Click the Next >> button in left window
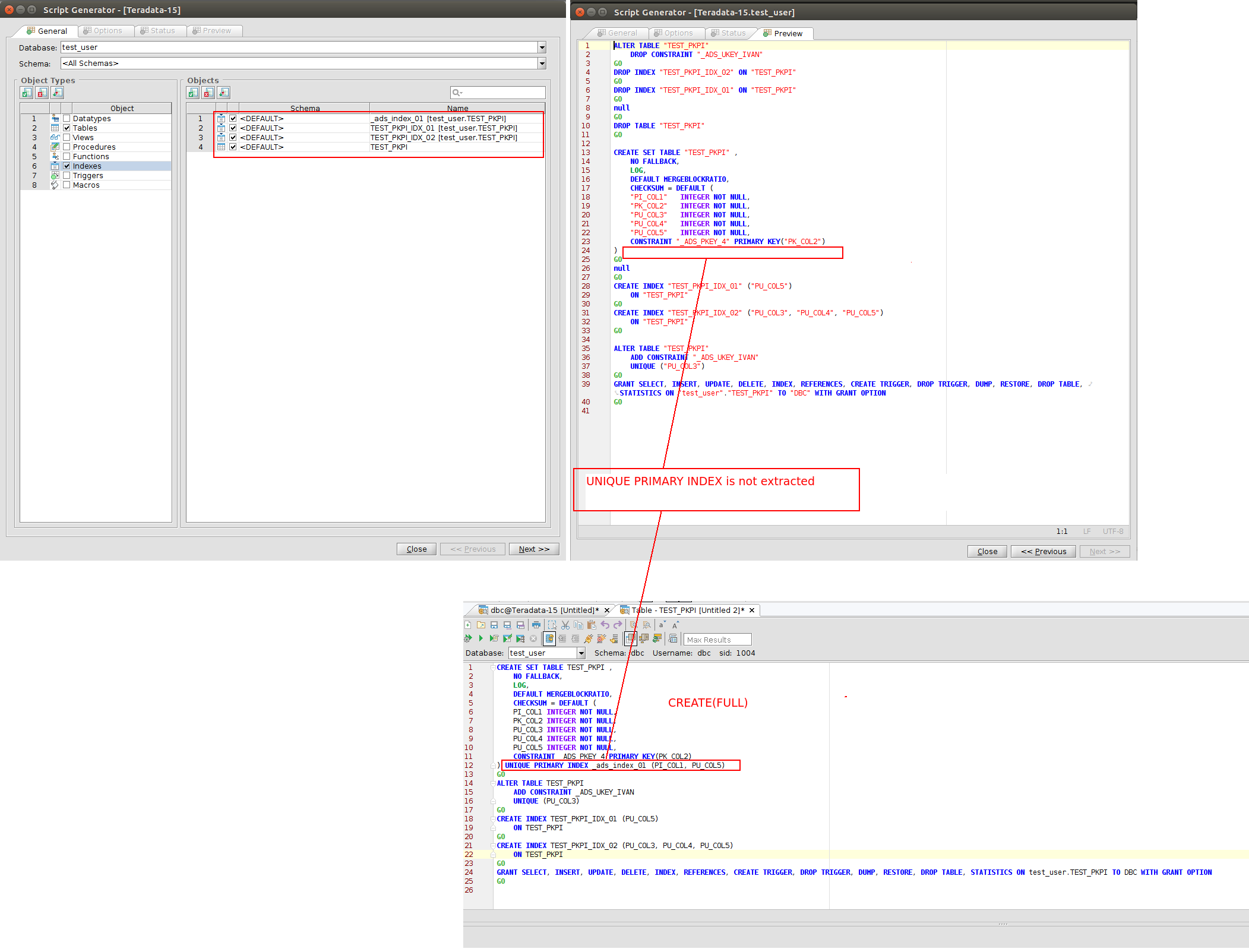 (x=533, y=549)
